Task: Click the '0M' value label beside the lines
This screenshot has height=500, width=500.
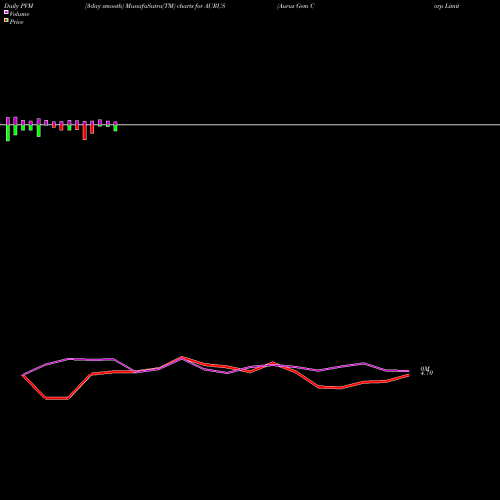Action: pyautogui.click(x=426, y=369)
